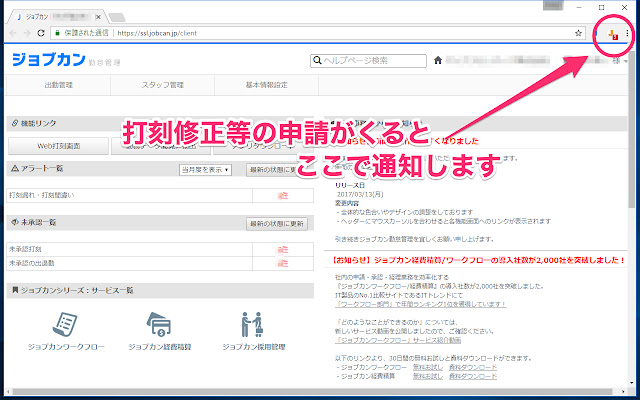Open a new browser tab

point(117,17)
